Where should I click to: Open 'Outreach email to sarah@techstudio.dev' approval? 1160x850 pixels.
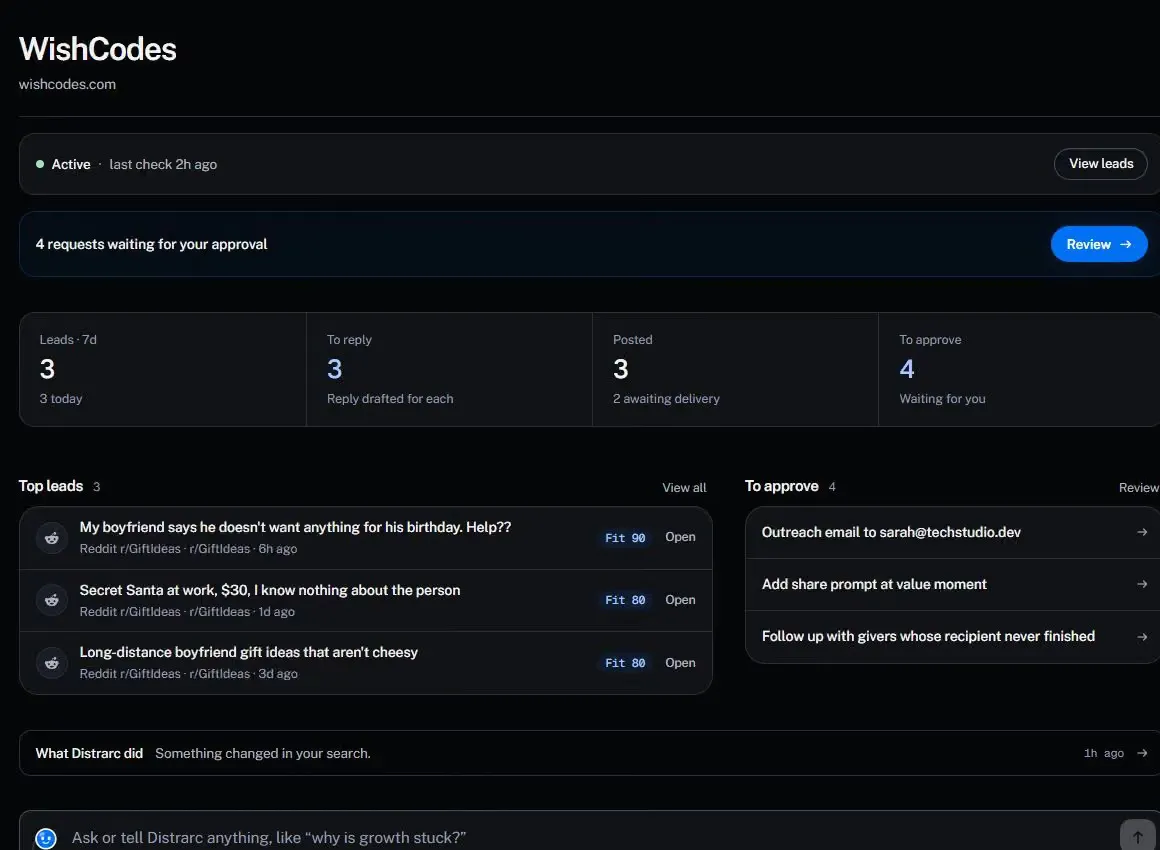tap(953, 533)
